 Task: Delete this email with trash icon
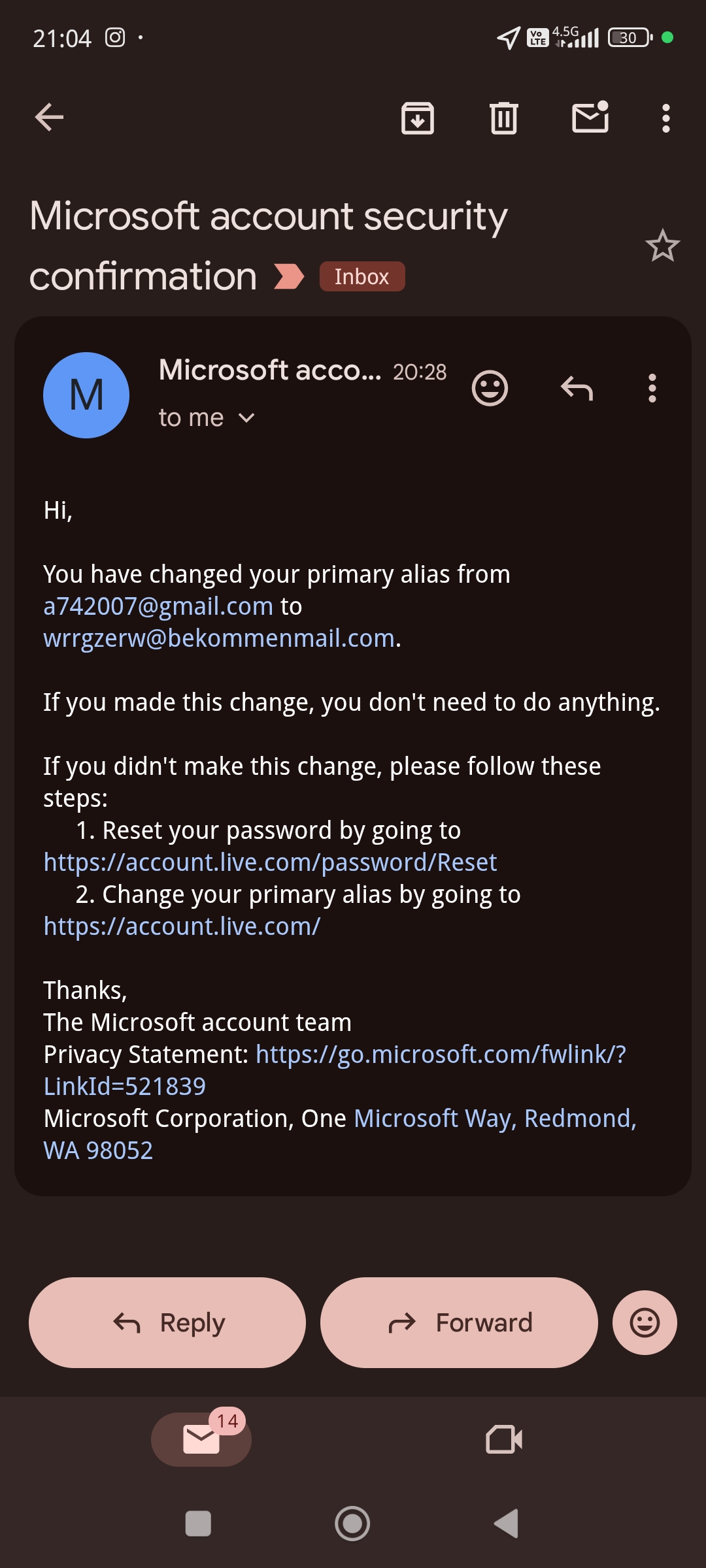[504, 118]
